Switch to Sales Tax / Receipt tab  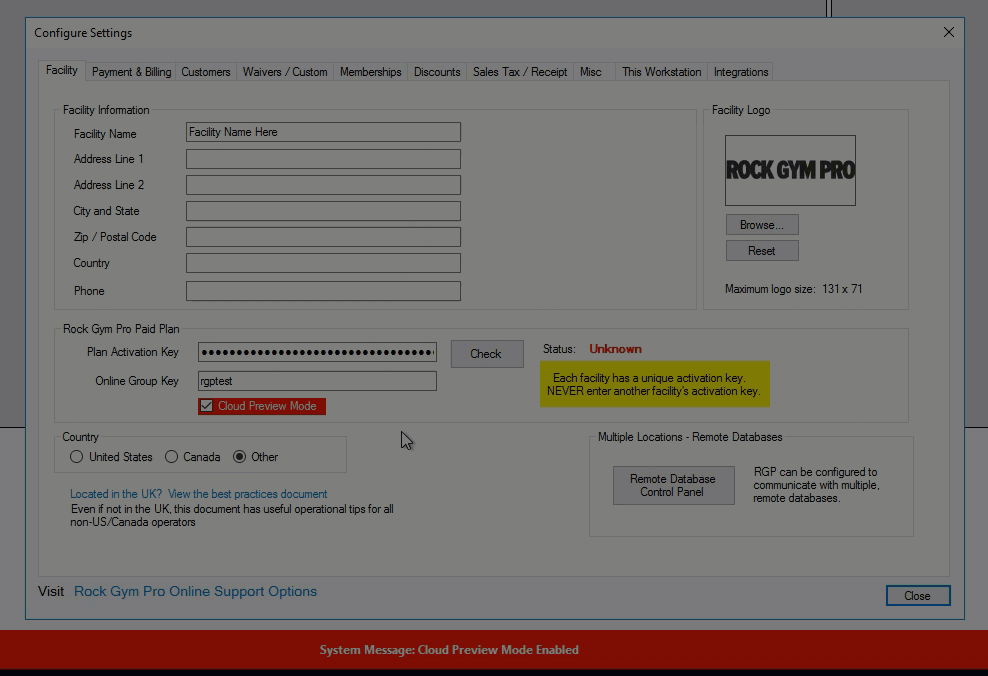tap(520, 72)
